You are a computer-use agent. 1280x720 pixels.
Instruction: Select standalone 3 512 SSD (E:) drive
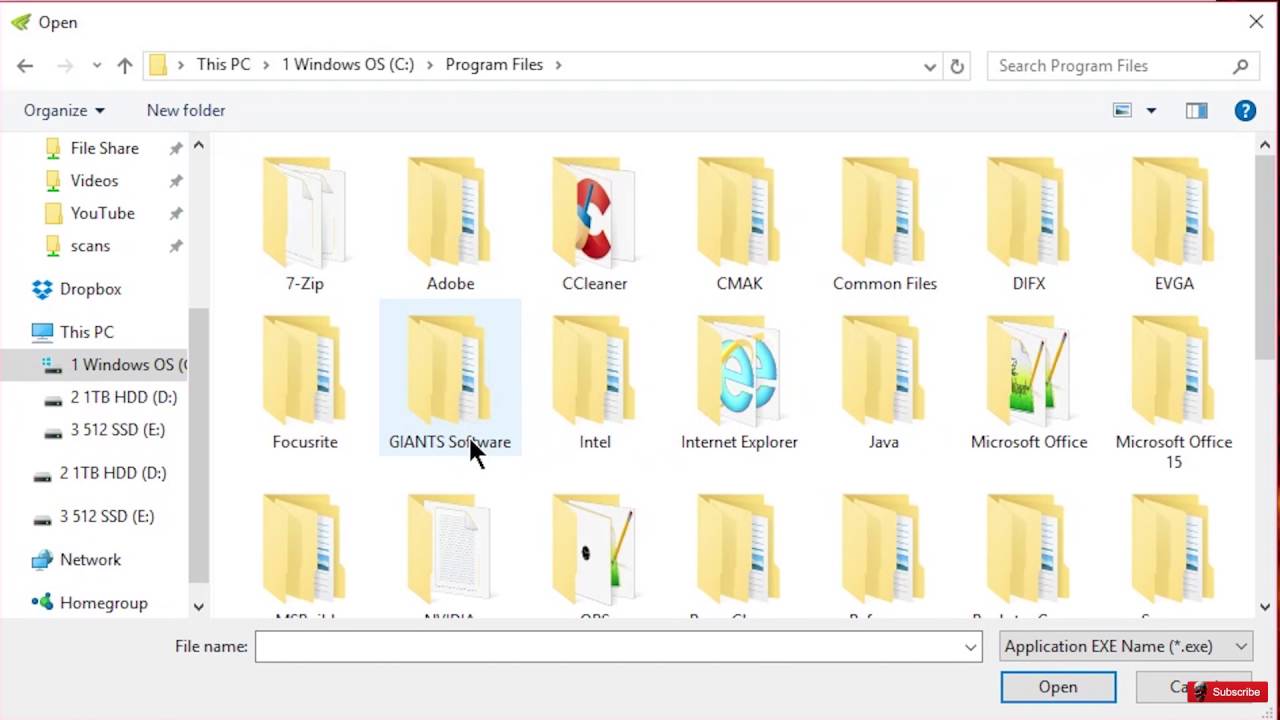93,517
